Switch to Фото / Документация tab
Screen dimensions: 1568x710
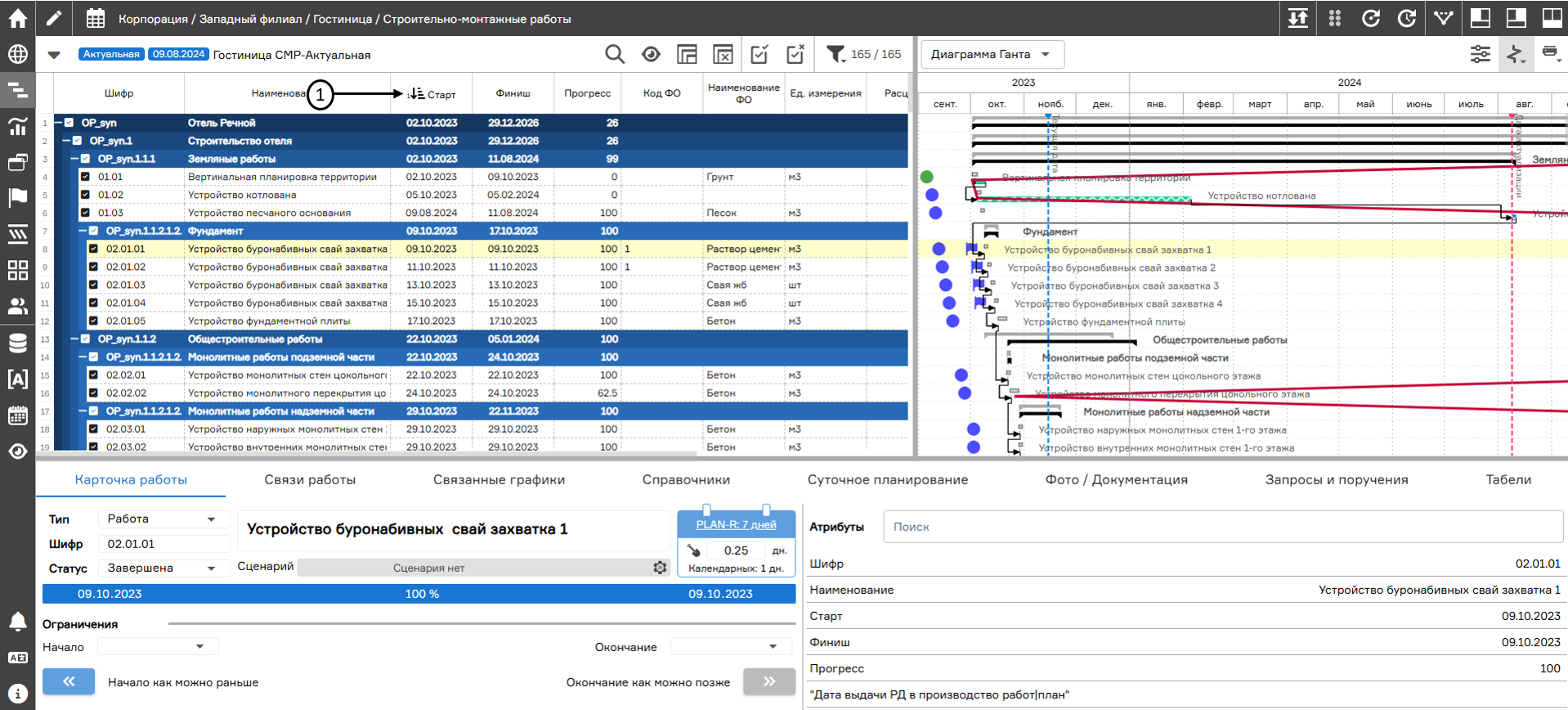[x=1116, y=480]
